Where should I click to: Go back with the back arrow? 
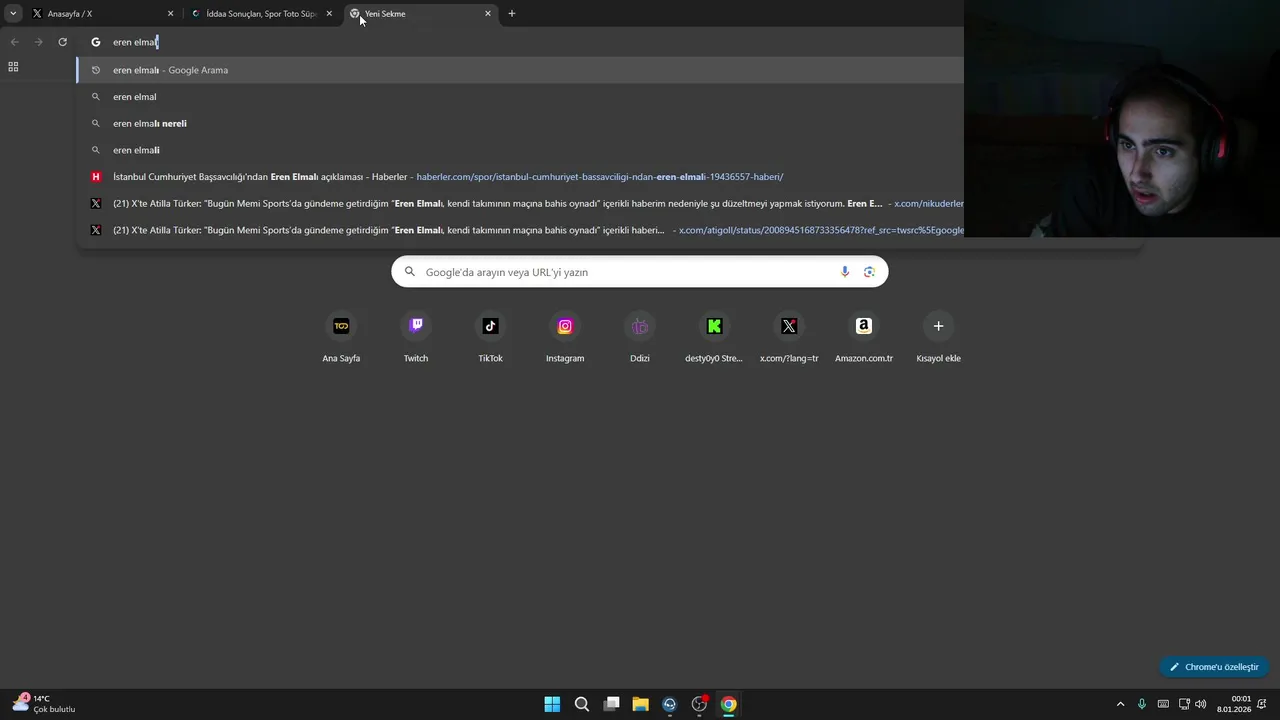(14, 42)
